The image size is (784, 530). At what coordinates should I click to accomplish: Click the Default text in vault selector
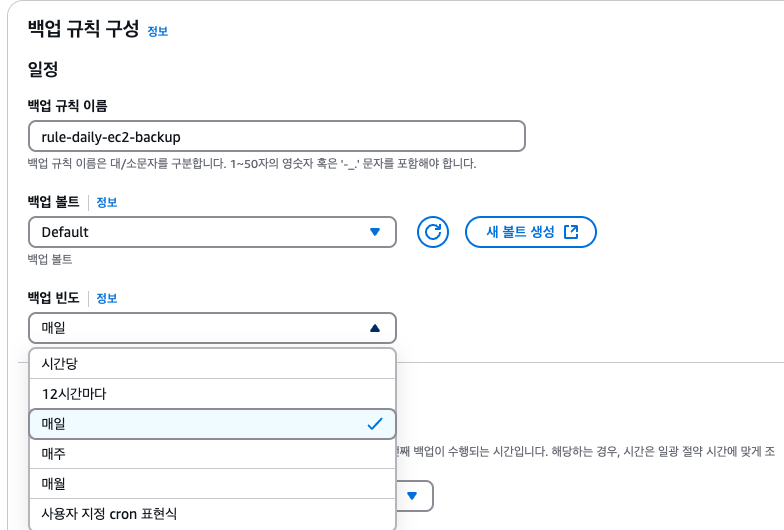tap(65, 232)
